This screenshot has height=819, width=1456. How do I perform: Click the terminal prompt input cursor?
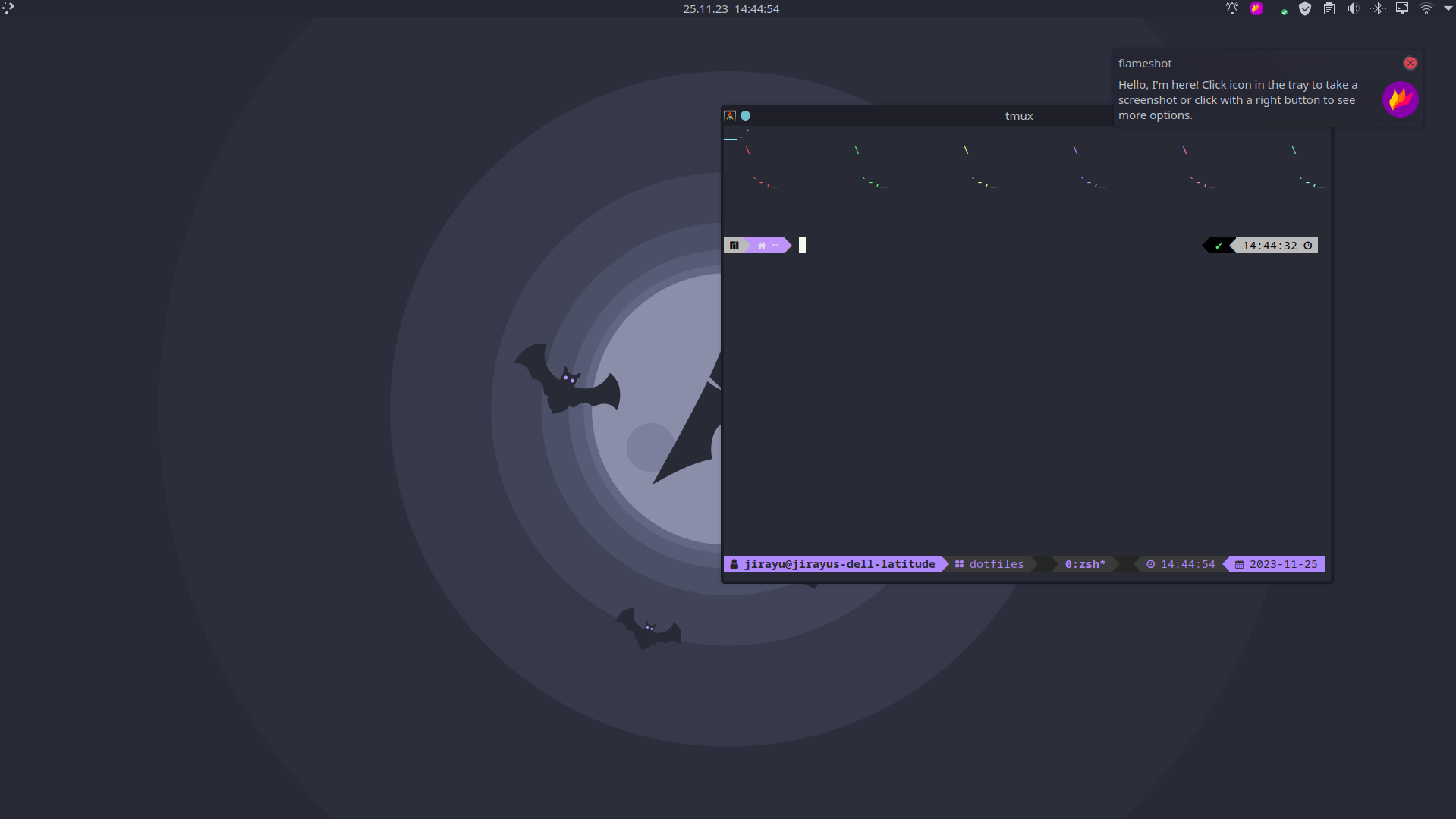click(x=802, y=246)
